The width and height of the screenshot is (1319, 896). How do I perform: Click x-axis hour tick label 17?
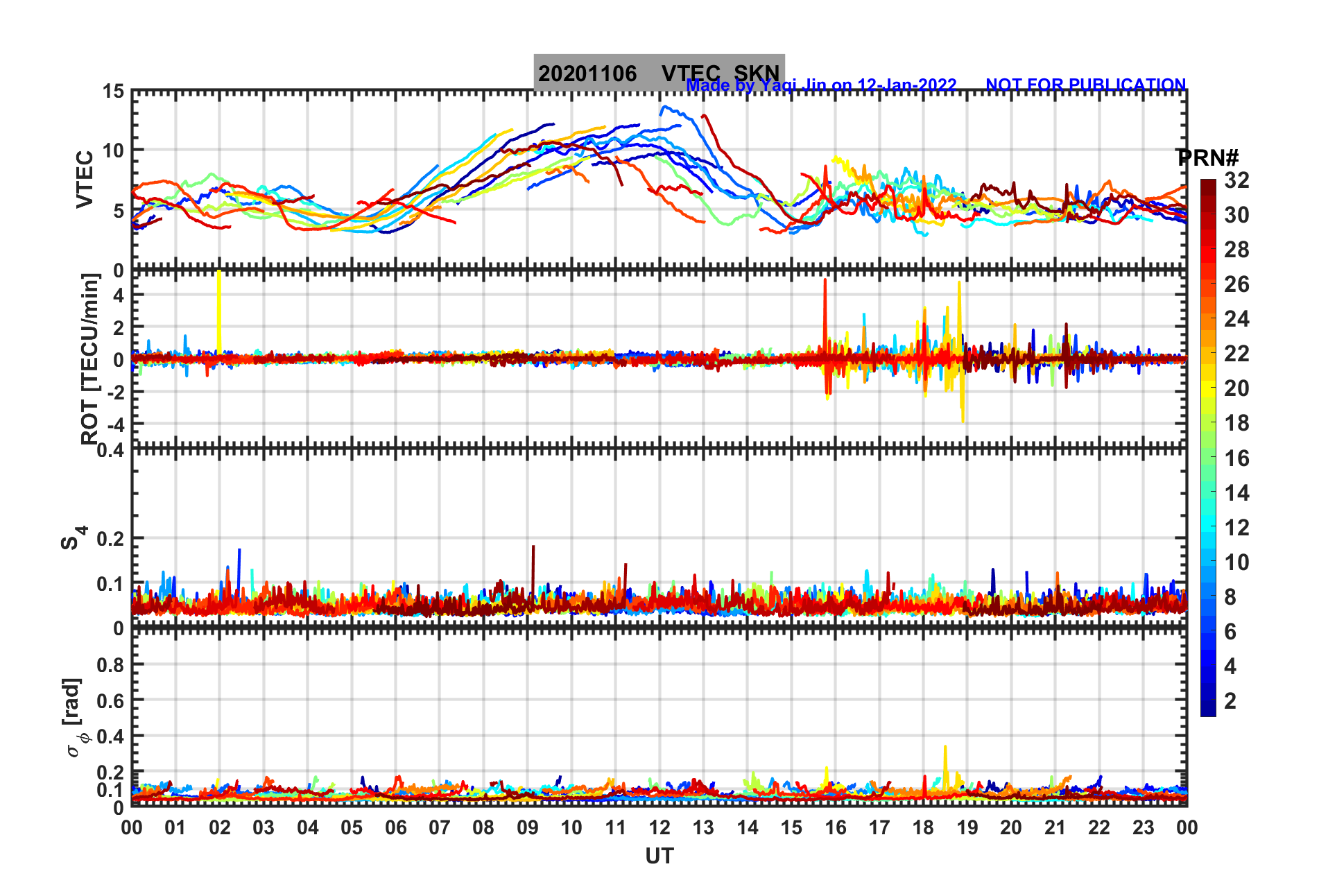(879, 827)
